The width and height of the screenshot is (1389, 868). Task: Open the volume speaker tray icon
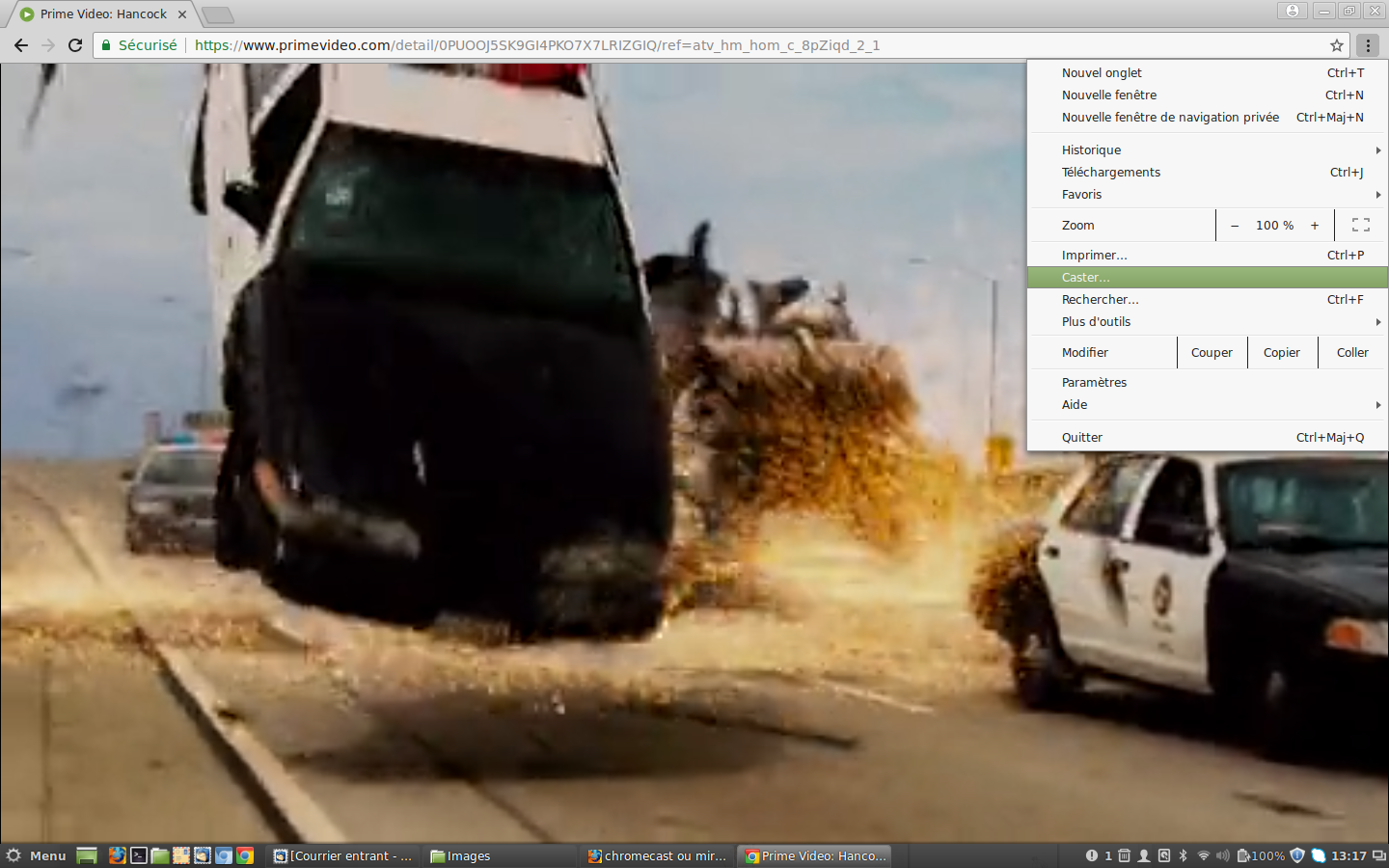coord(1223,855)
